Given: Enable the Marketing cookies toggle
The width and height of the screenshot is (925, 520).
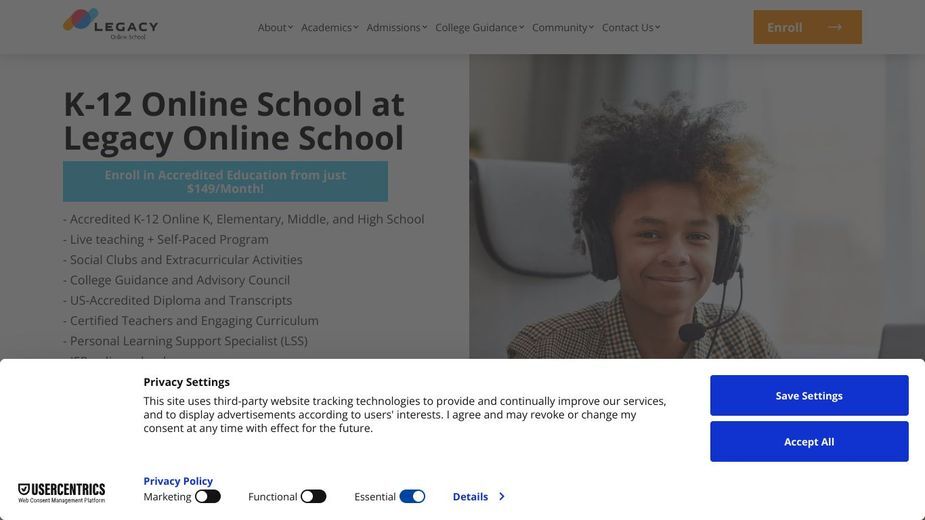Looking at the screenshot, I should click(x=208, y=496).
